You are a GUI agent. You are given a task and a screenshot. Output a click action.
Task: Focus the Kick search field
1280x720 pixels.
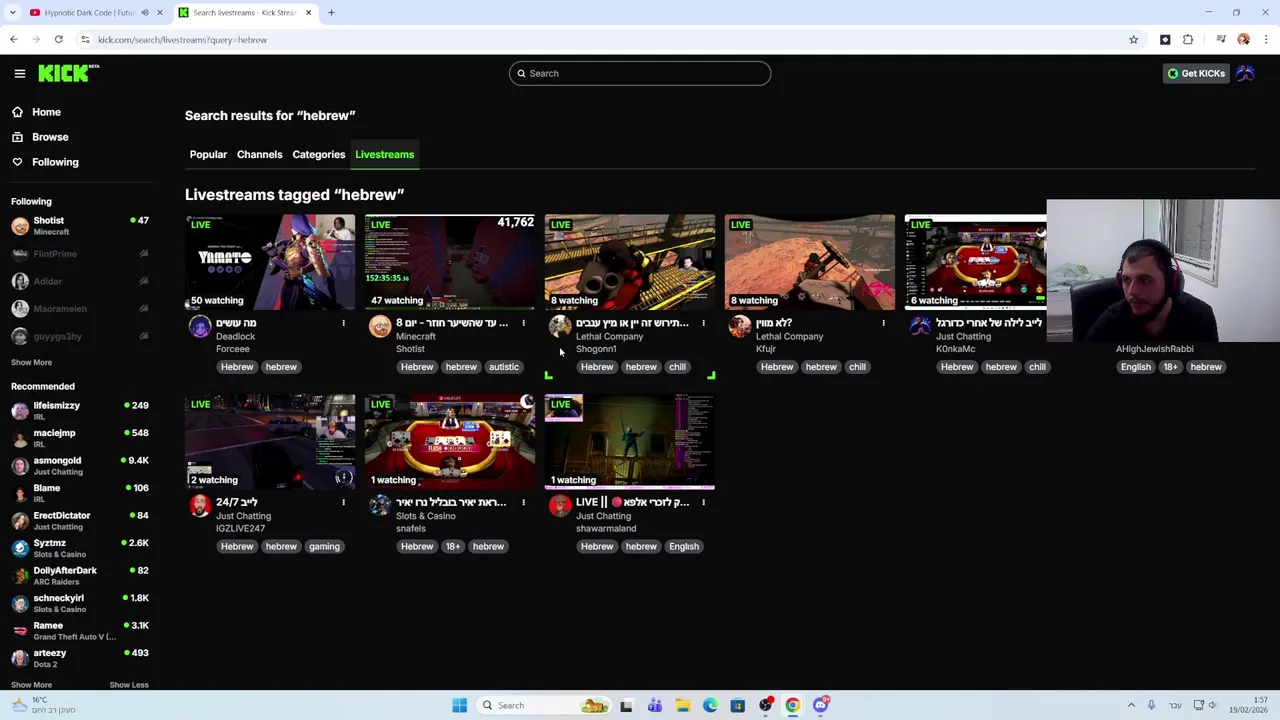[640, 73]
